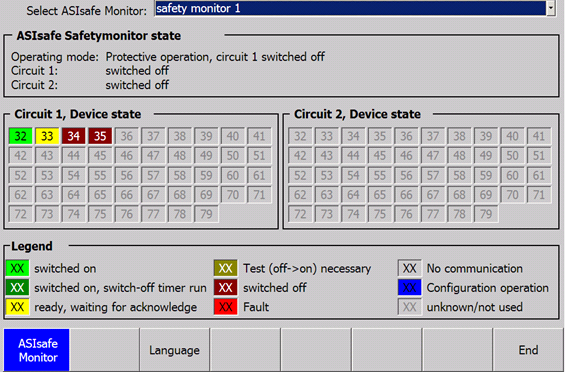Image resolution: width=565 pixels, height=373 pixels.
Task: Click the 'Select ASIsafe Monitor:' label
Action: pos(87,11)
